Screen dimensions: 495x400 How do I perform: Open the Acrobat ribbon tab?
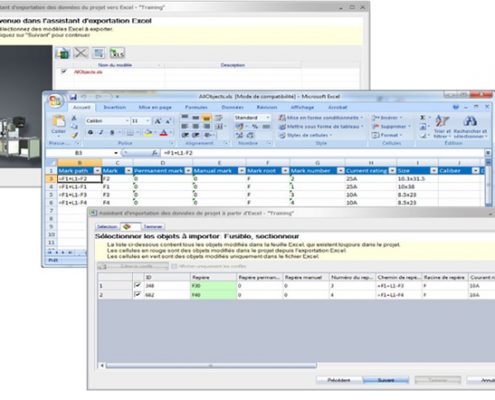pyautogui.click(x=338, y=107)
